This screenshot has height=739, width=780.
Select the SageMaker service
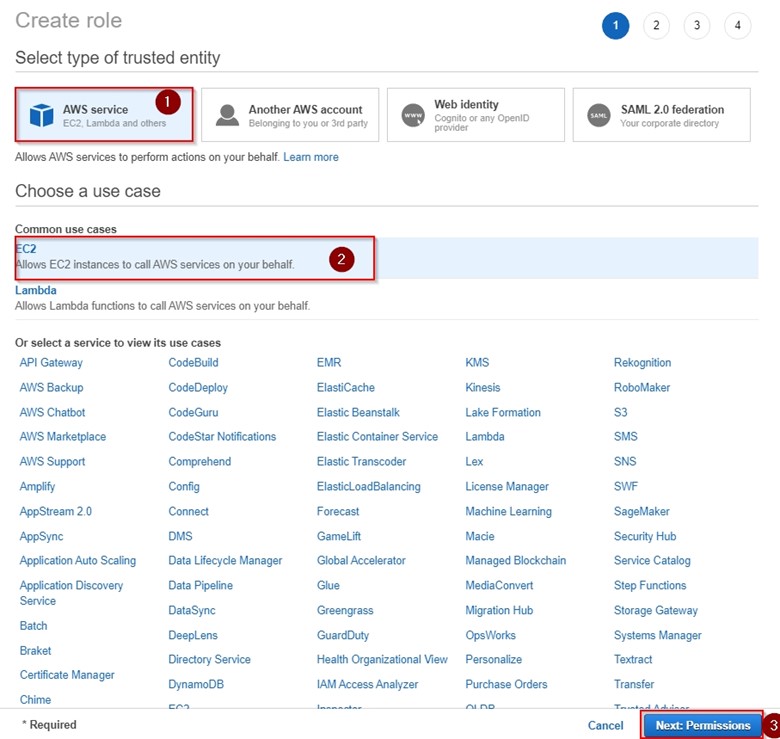[x=642, y=511]
